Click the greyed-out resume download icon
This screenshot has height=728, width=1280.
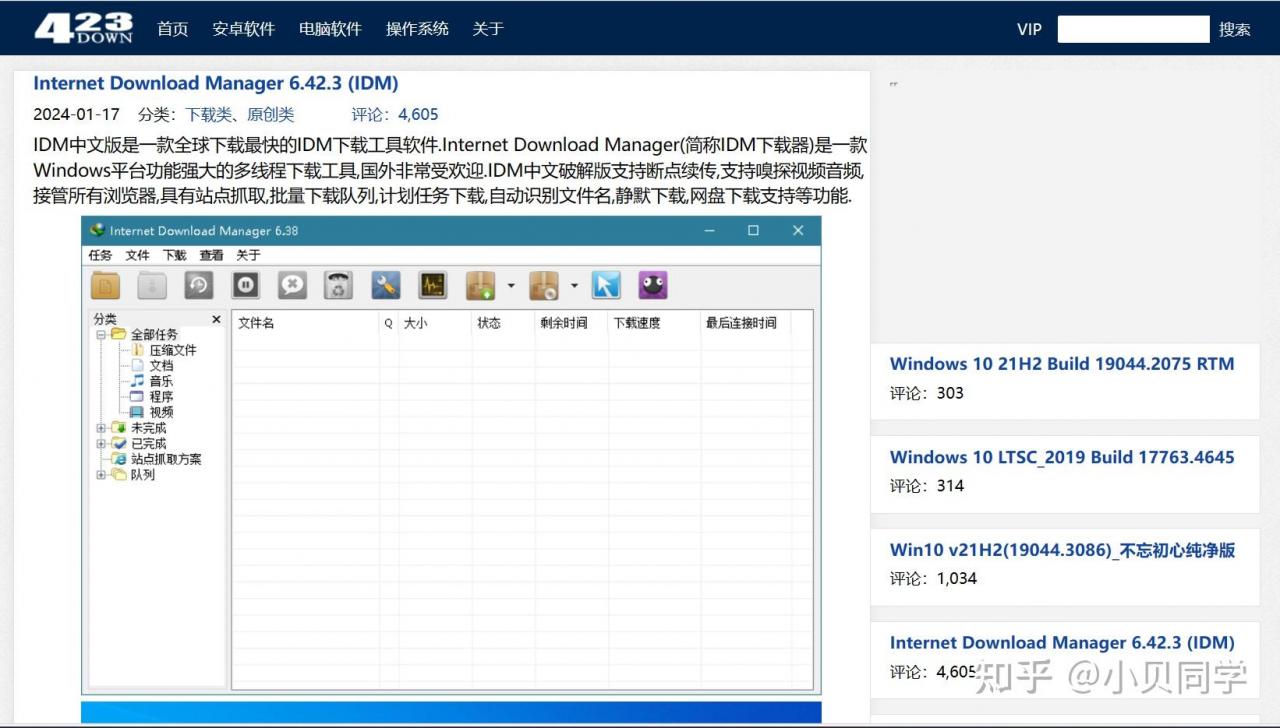pos(152,286)
